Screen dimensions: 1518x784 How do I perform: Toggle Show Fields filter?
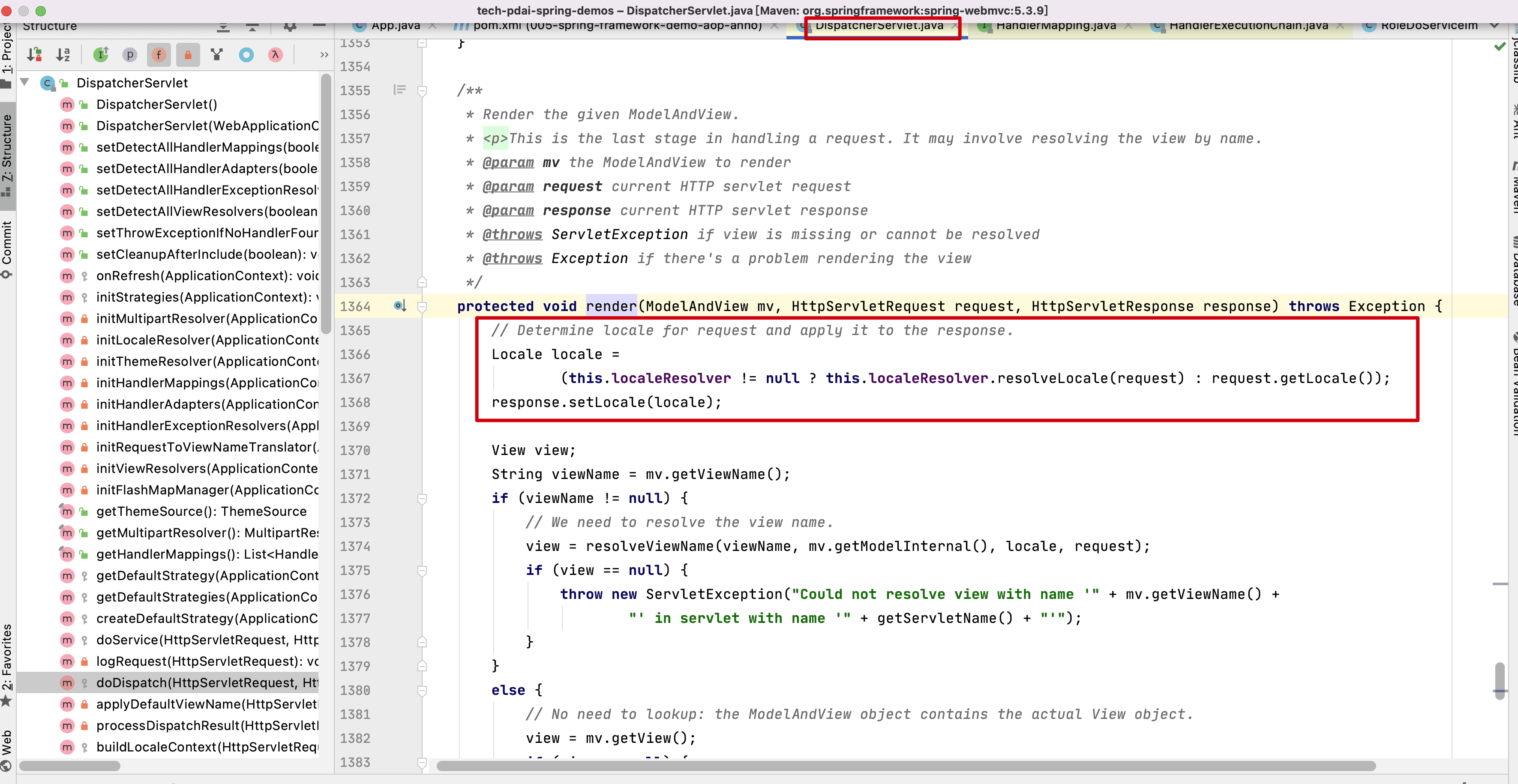[159, 55]
